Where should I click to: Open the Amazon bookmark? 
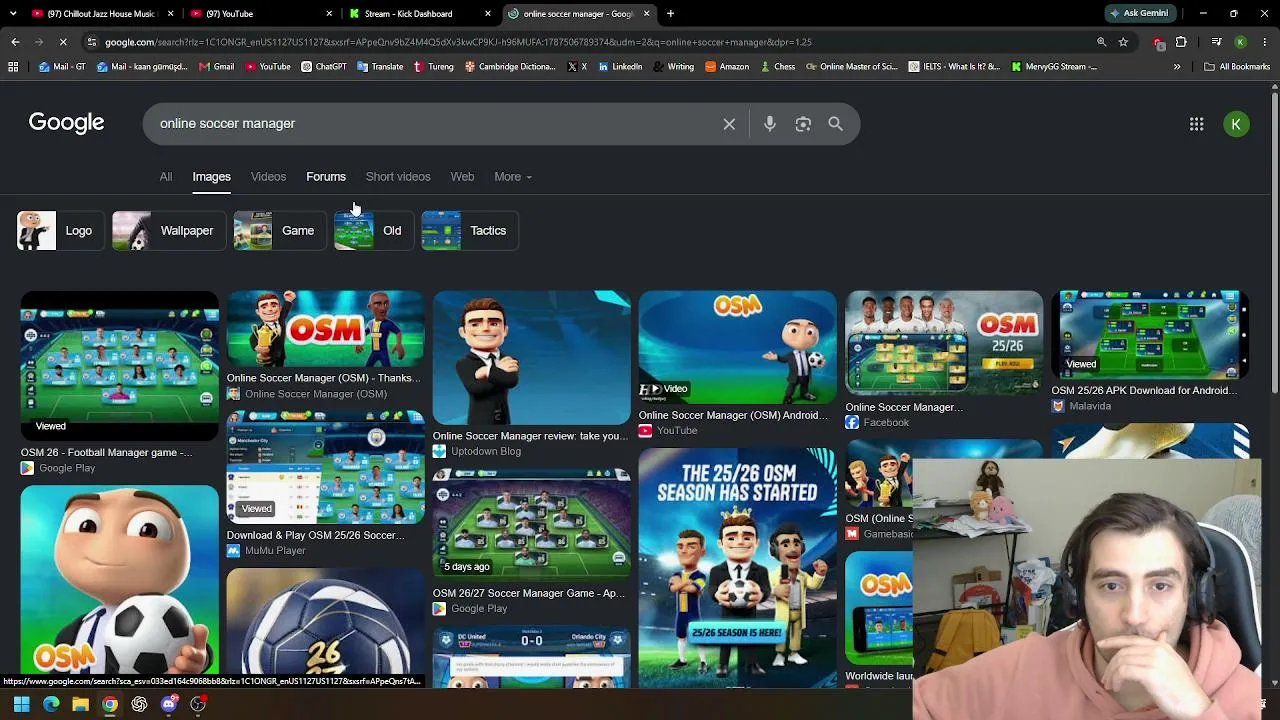[727, 67]
